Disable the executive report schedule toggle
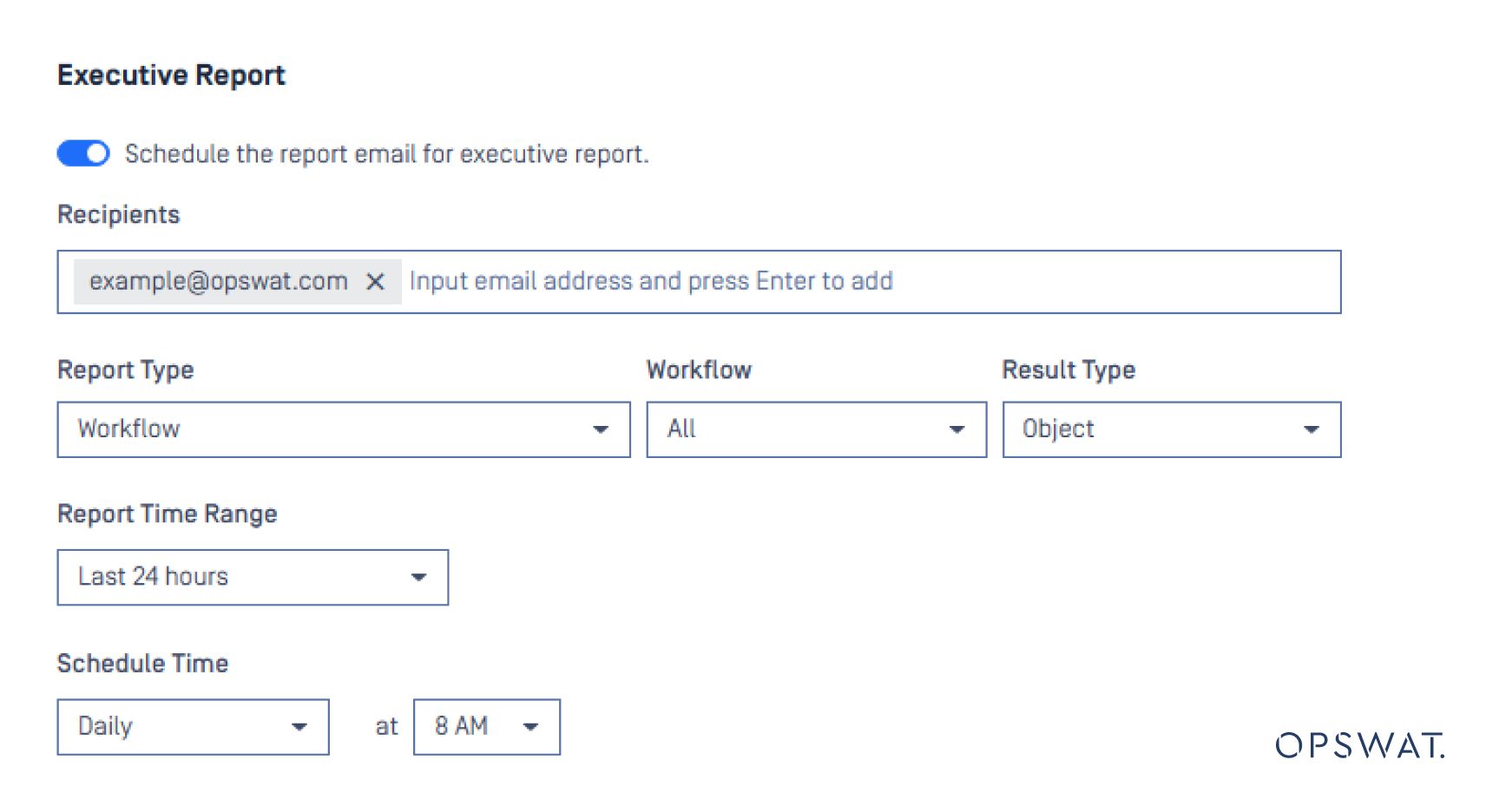This screenshot has height=812, width=1486. (x=83, y=154)
